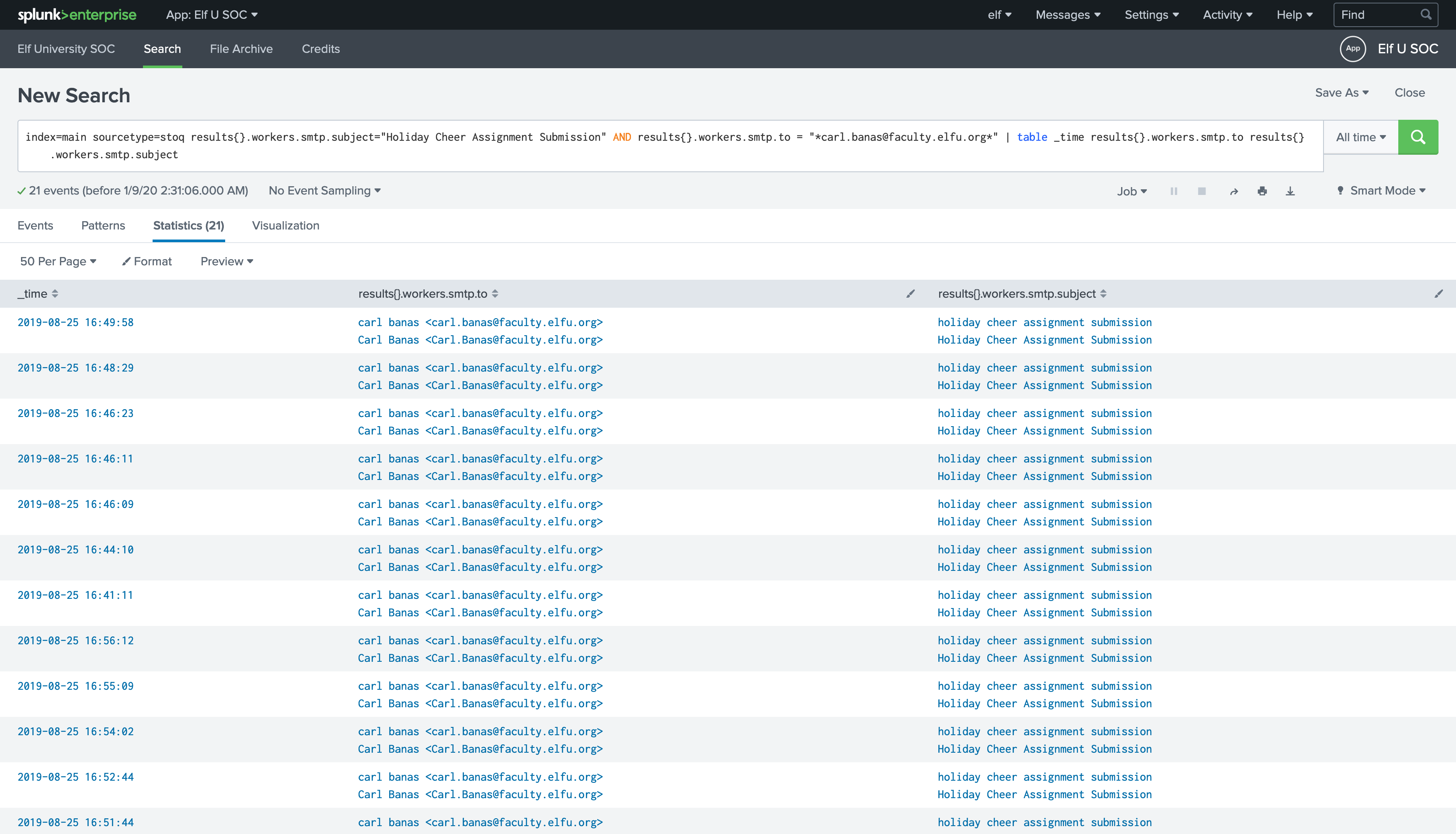Screen dimensions: 1456x834
Task: Click timestamp 2019-08-25 16:54:02
Action: pyautogui.click(x=76, y=731)
